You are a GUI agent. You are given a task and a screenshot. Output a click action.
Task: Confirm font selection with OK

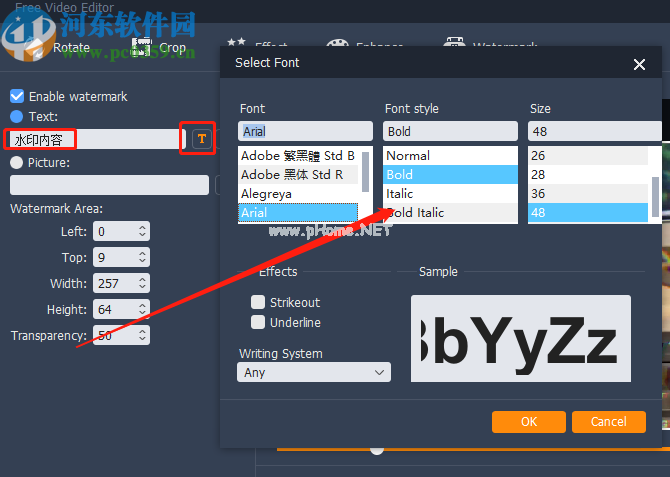(529, 422)
